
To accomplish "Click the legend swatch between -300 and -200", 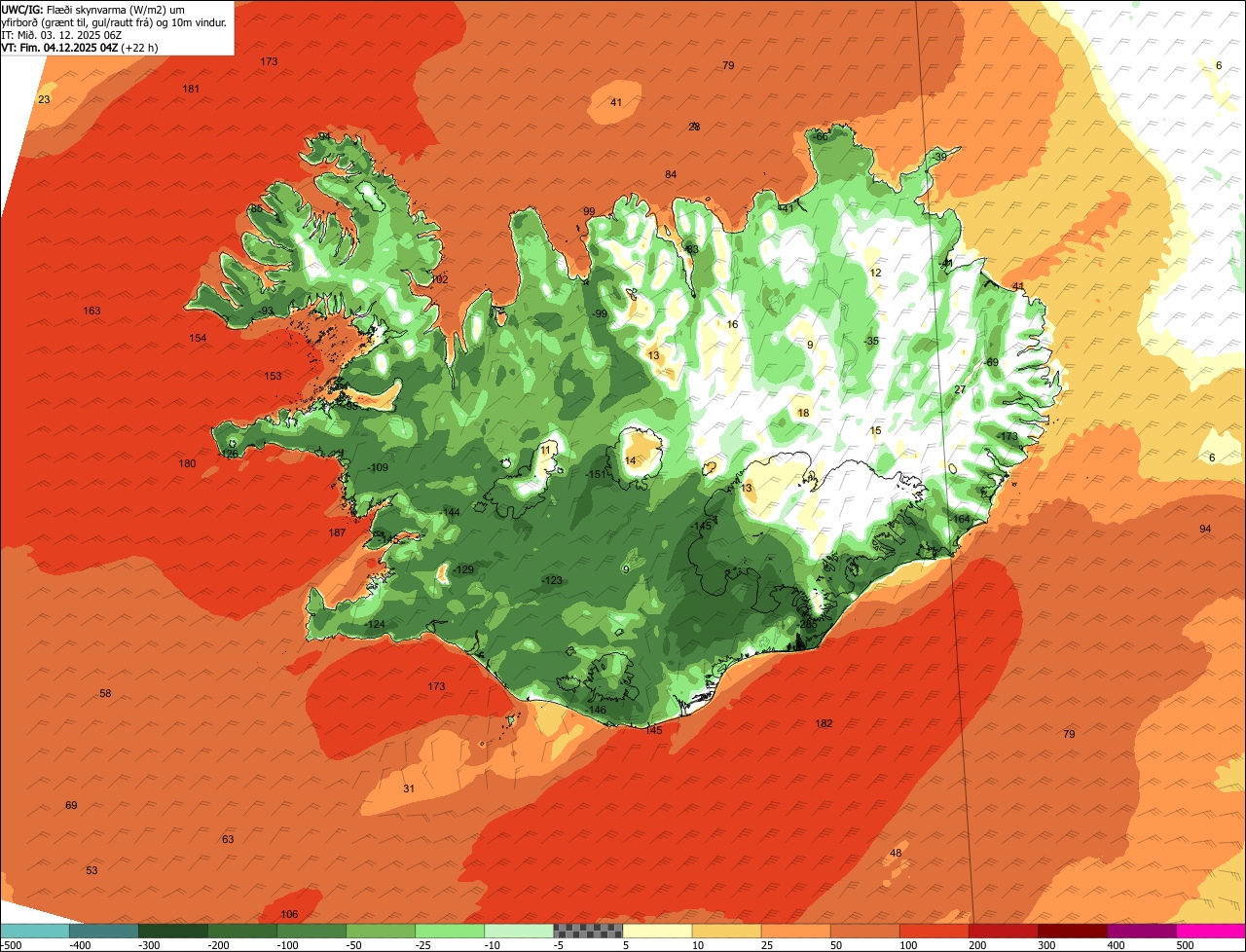I will point(172,931).
